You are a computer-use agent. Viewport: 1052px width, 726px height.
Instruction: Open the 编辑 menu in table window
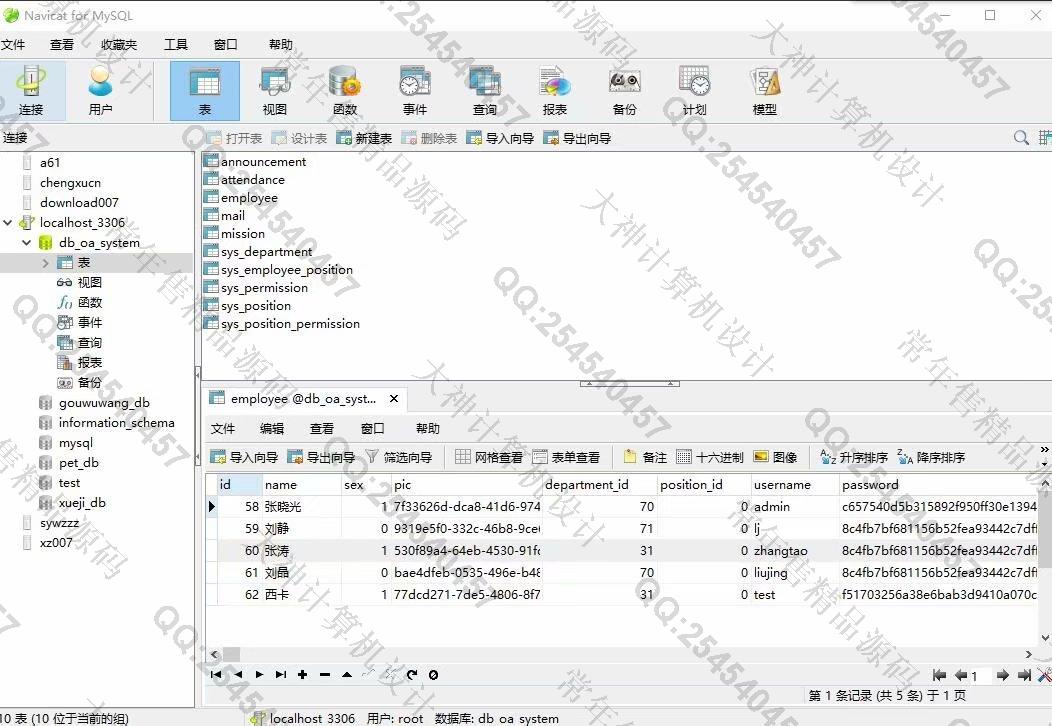click(272, 428)
